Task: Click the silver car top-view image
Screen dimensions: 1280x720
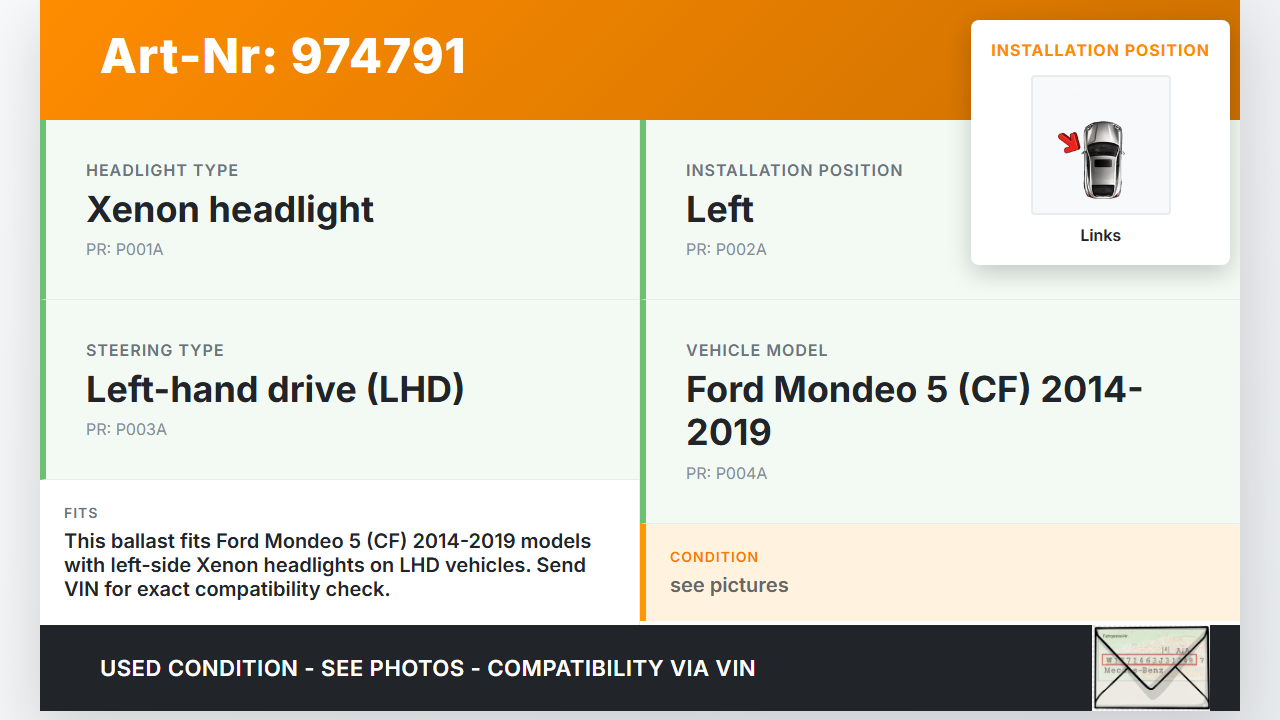Action: tap(1102, 158)
